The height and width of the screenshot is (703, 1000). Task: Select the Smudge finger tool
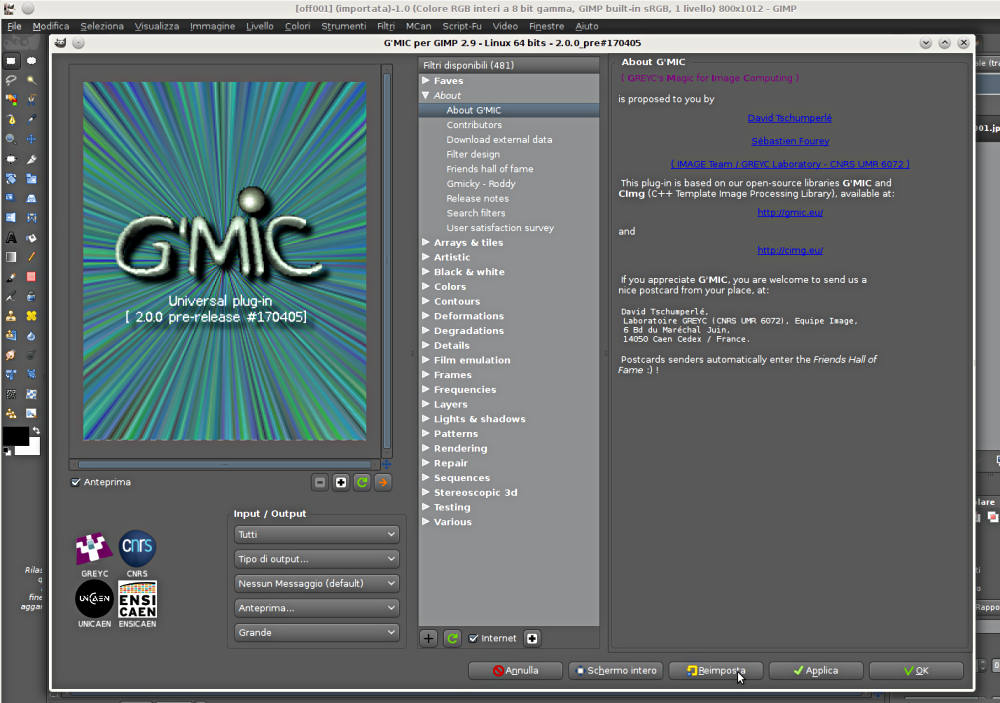(x=11, y=355)
